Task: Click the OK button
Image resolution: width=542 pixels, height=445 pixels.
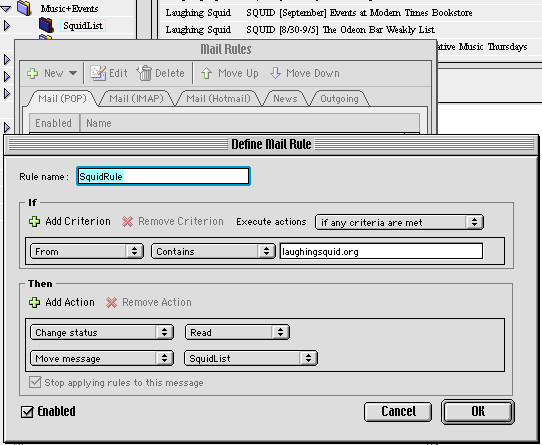Action: click(478, 411)
